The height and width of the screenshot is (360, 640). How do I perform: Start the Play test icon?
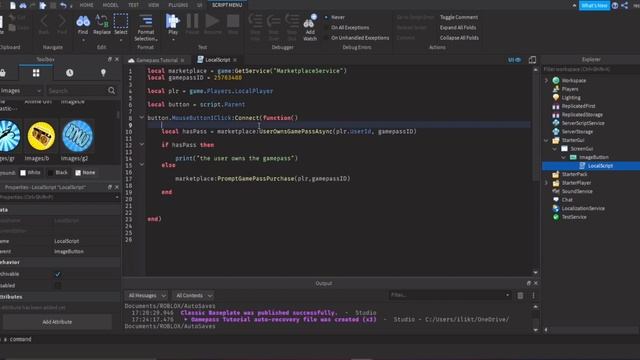[173, 21]
